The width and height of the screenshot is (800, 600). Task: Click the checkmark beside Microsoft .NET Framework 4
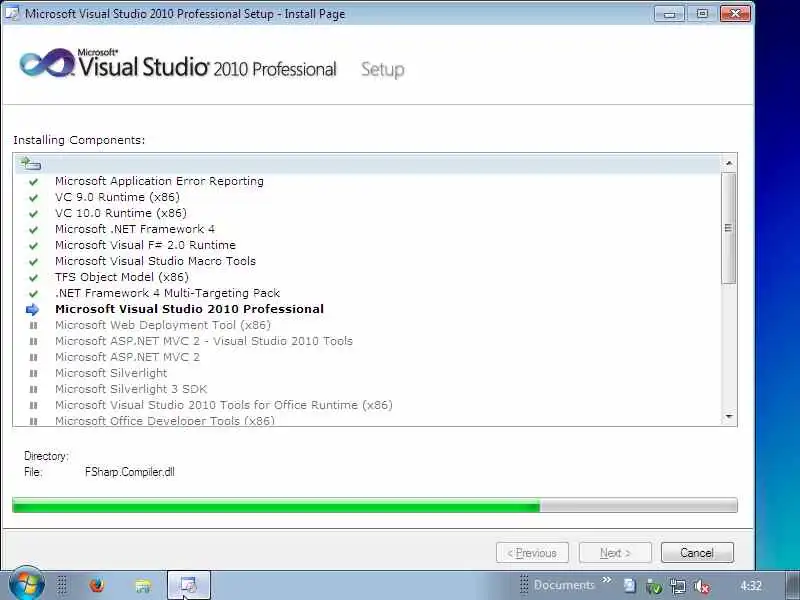33,230
